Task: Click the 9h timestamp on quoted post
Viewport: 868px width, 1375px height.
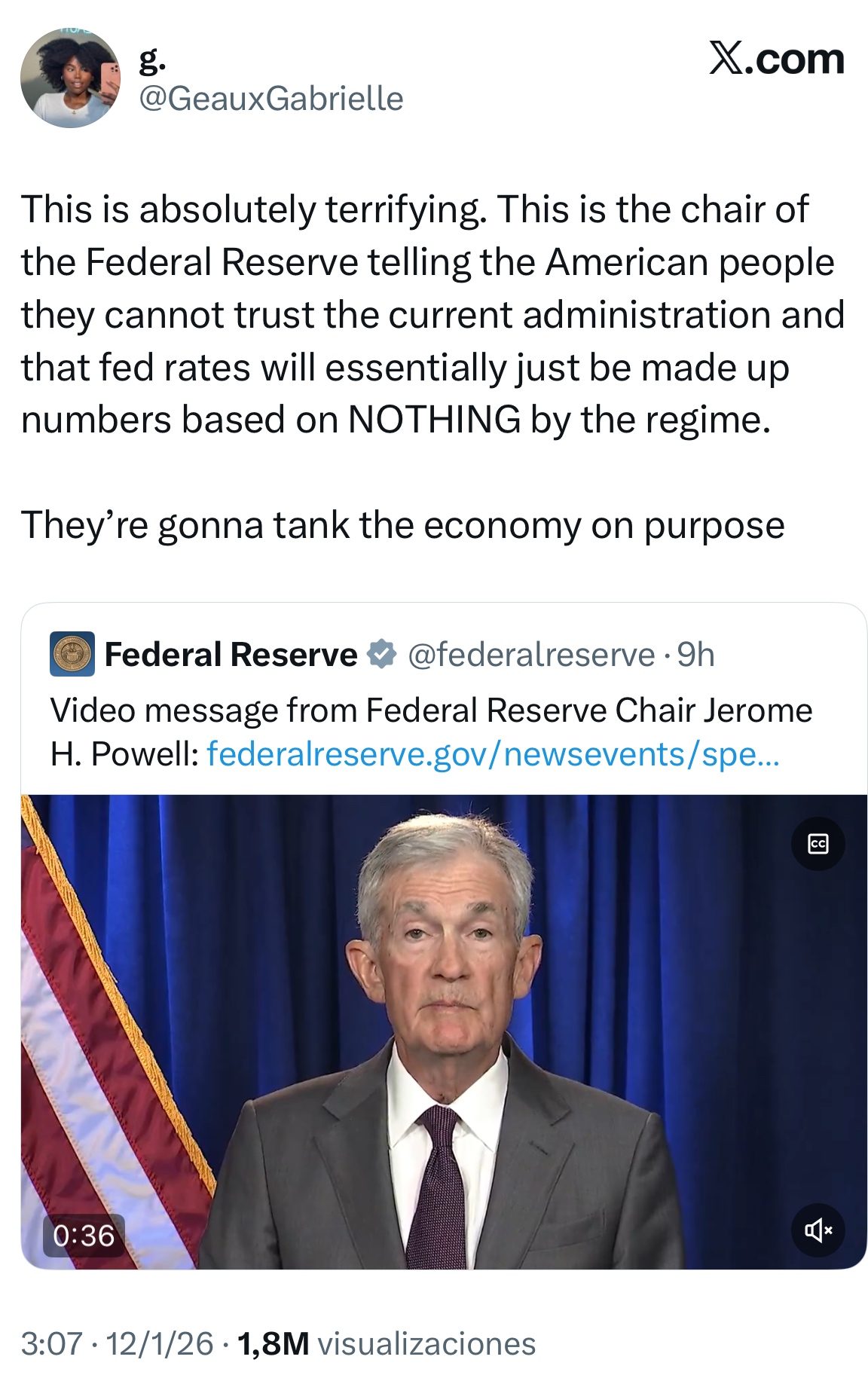Action: (x=695, y=654)
